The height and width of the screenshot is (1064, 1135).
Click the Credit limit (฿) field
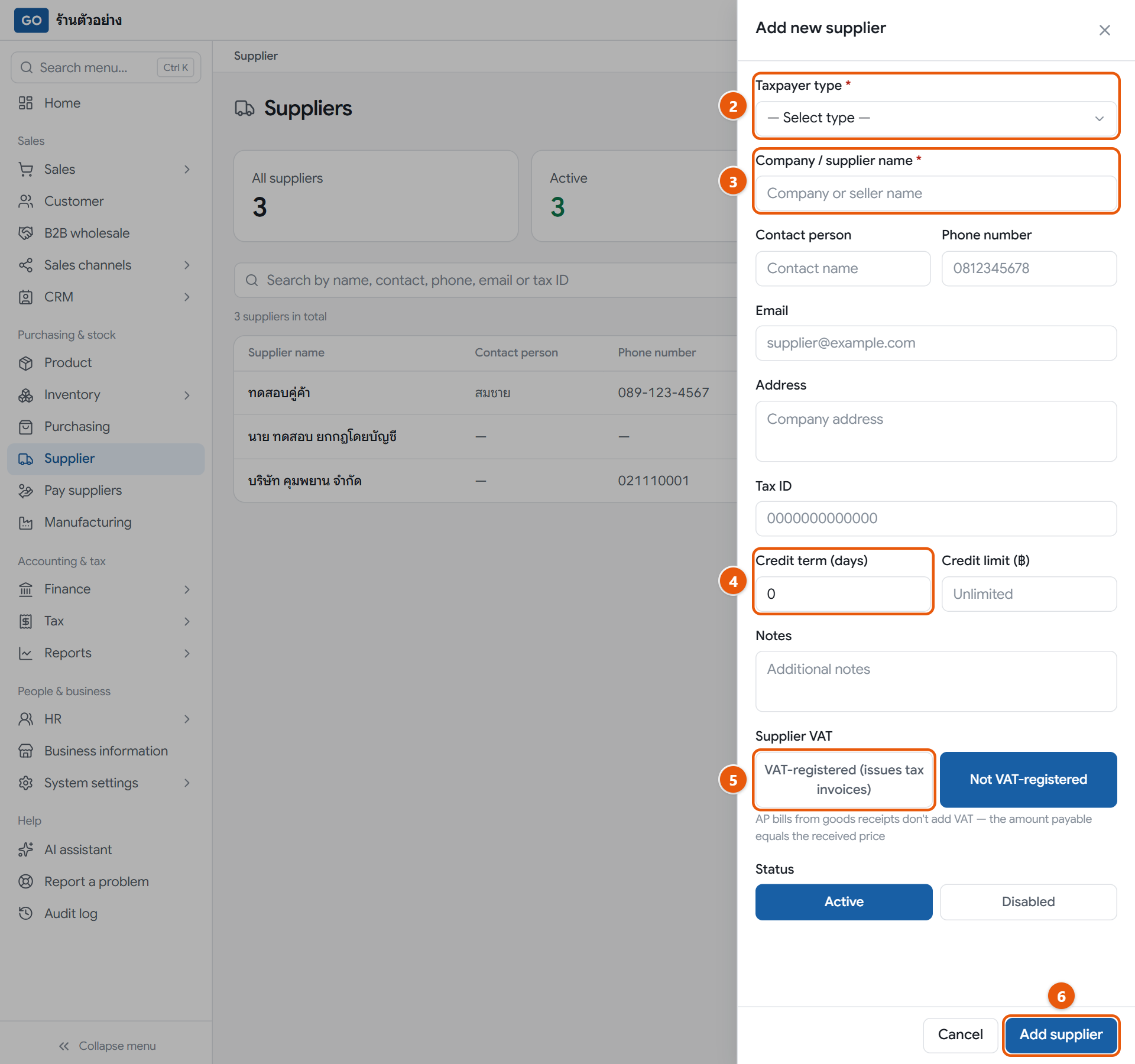pyautogui.click(x=1029, y=594)
